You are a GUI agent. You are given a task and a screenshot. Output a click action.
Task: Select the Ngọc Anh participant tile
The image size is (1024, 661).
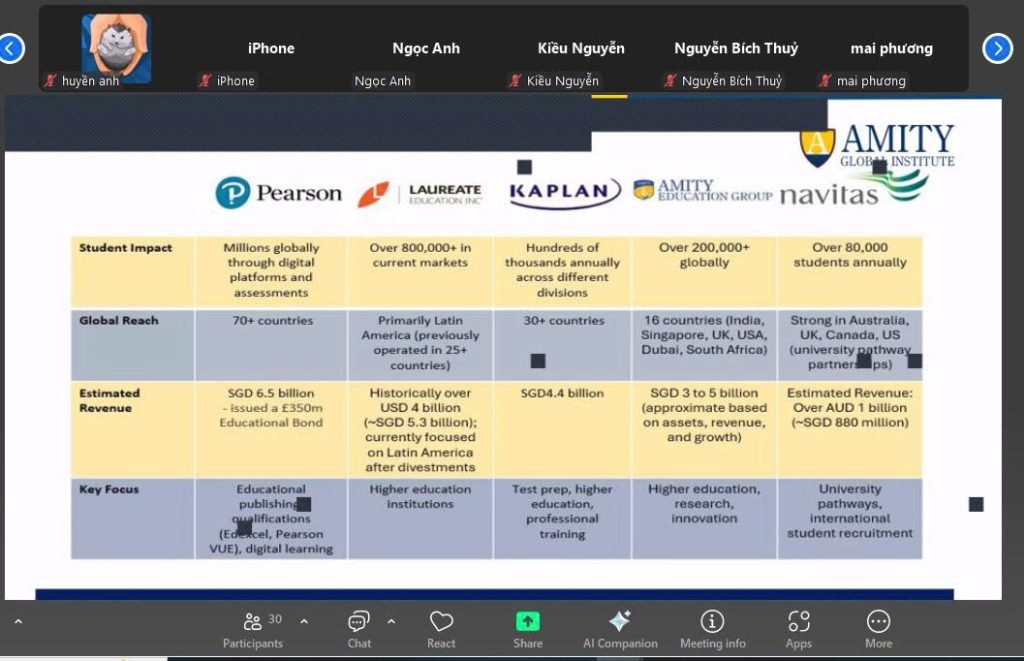coord(426,49)
